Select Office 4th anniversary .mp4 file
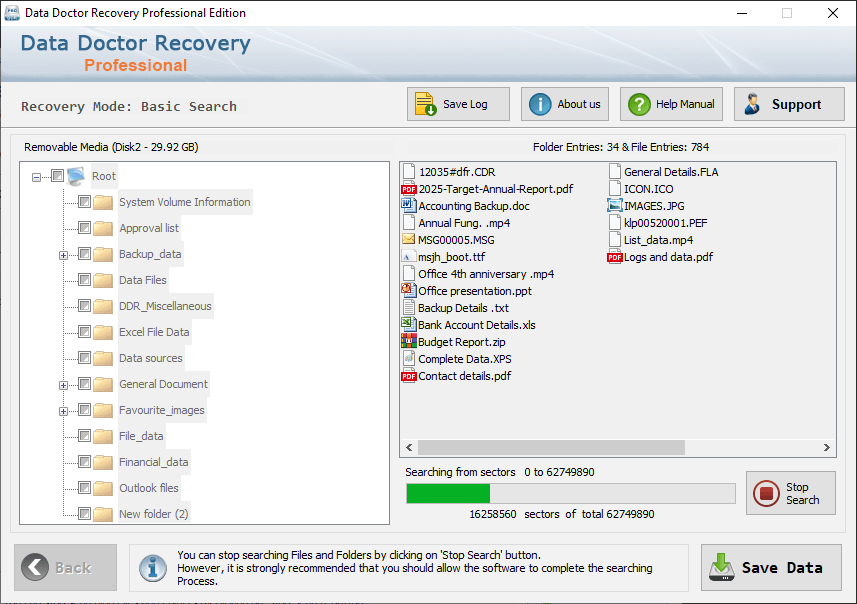The height and width of the screenshot is (604, 857). (486, 274)
